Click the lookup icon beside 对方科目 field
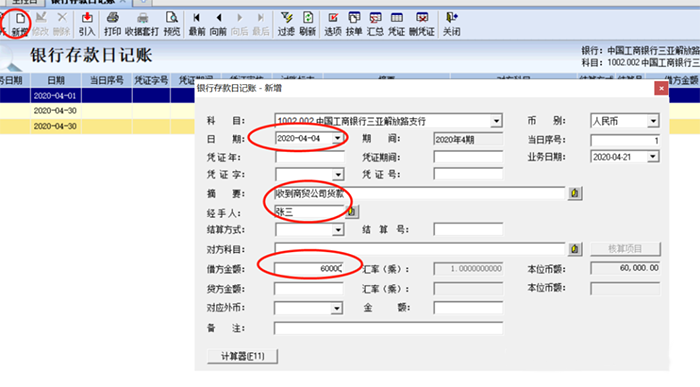Viewport: 700px width, 387px height. pos(575,249)
